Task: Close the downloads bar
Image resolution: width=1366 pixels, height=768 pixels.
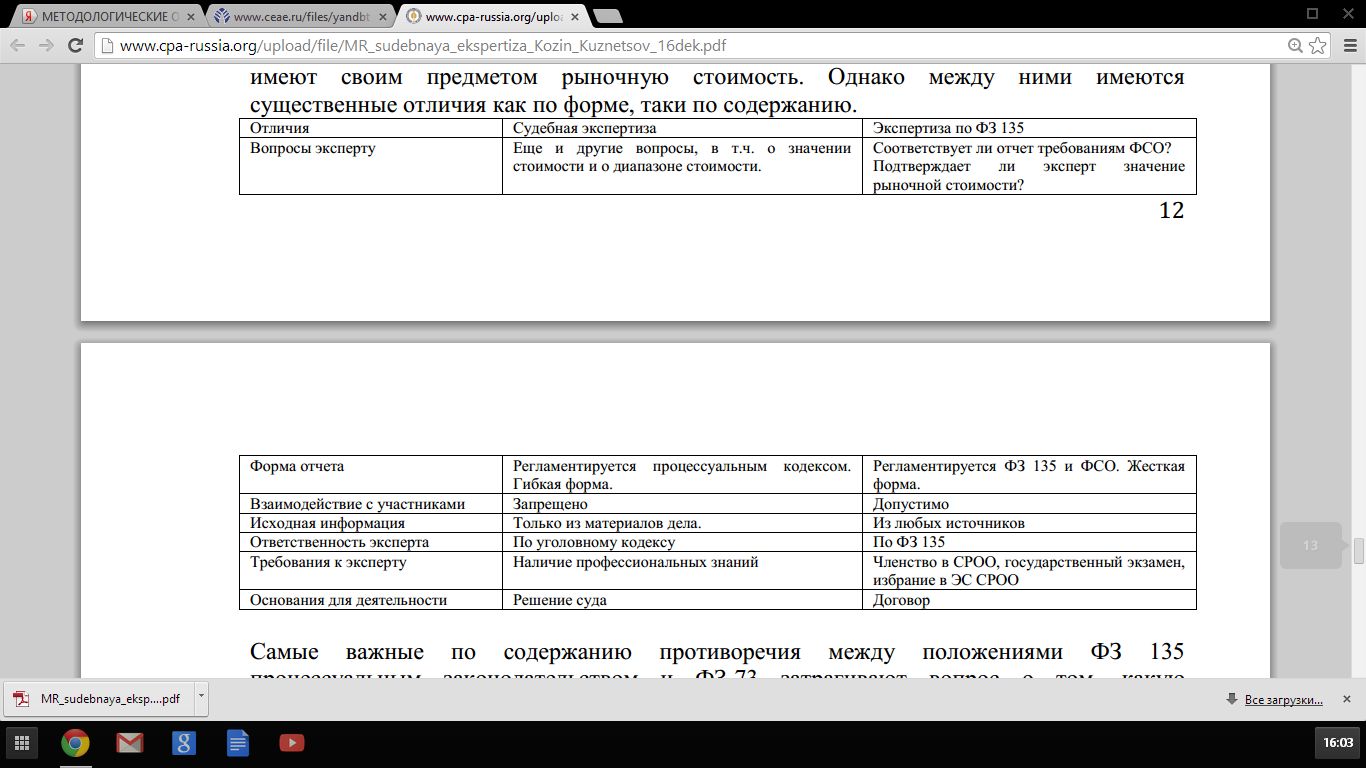Action: (x=1349, y=699)
